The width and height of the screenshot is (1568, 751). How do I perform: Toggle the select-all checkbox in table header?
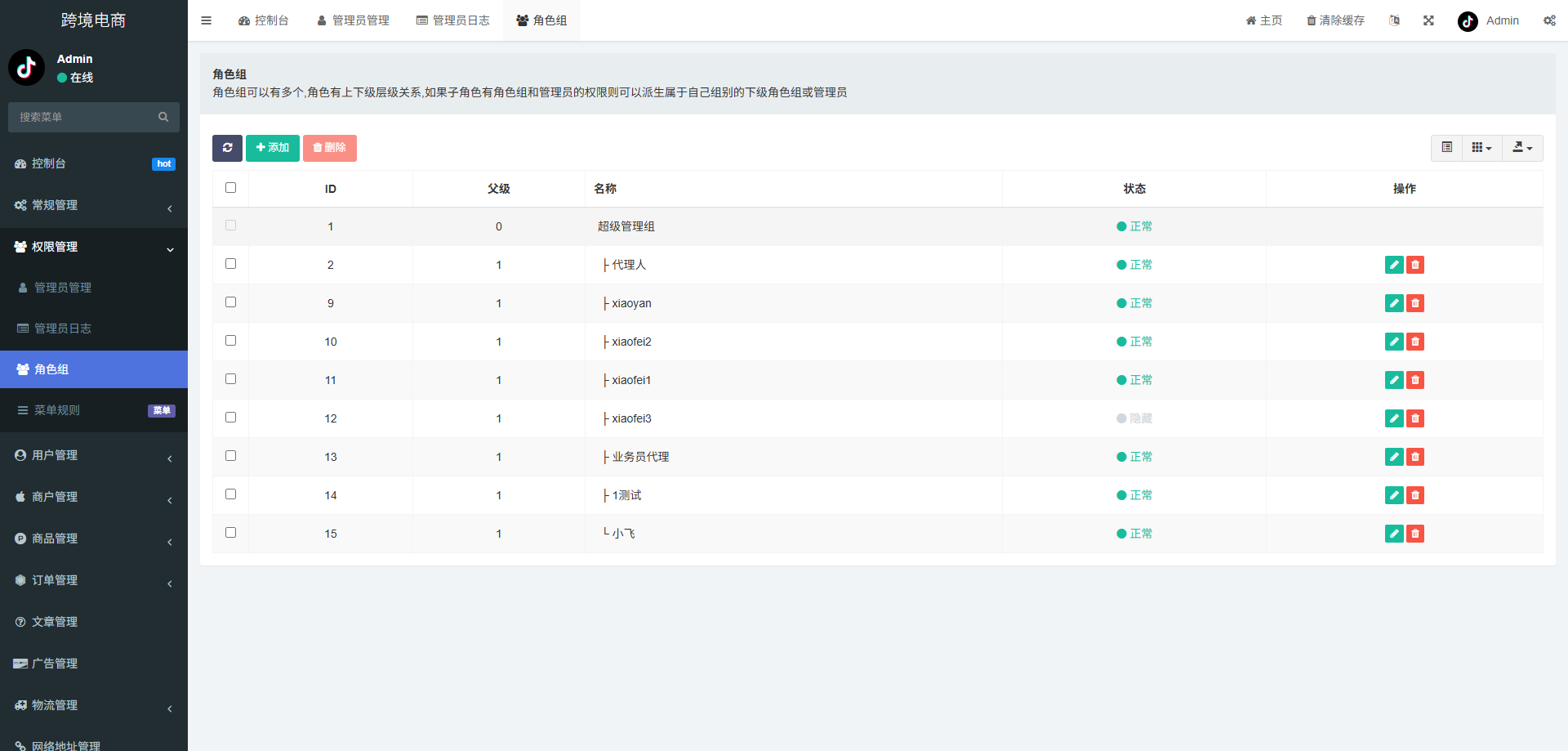230,187
